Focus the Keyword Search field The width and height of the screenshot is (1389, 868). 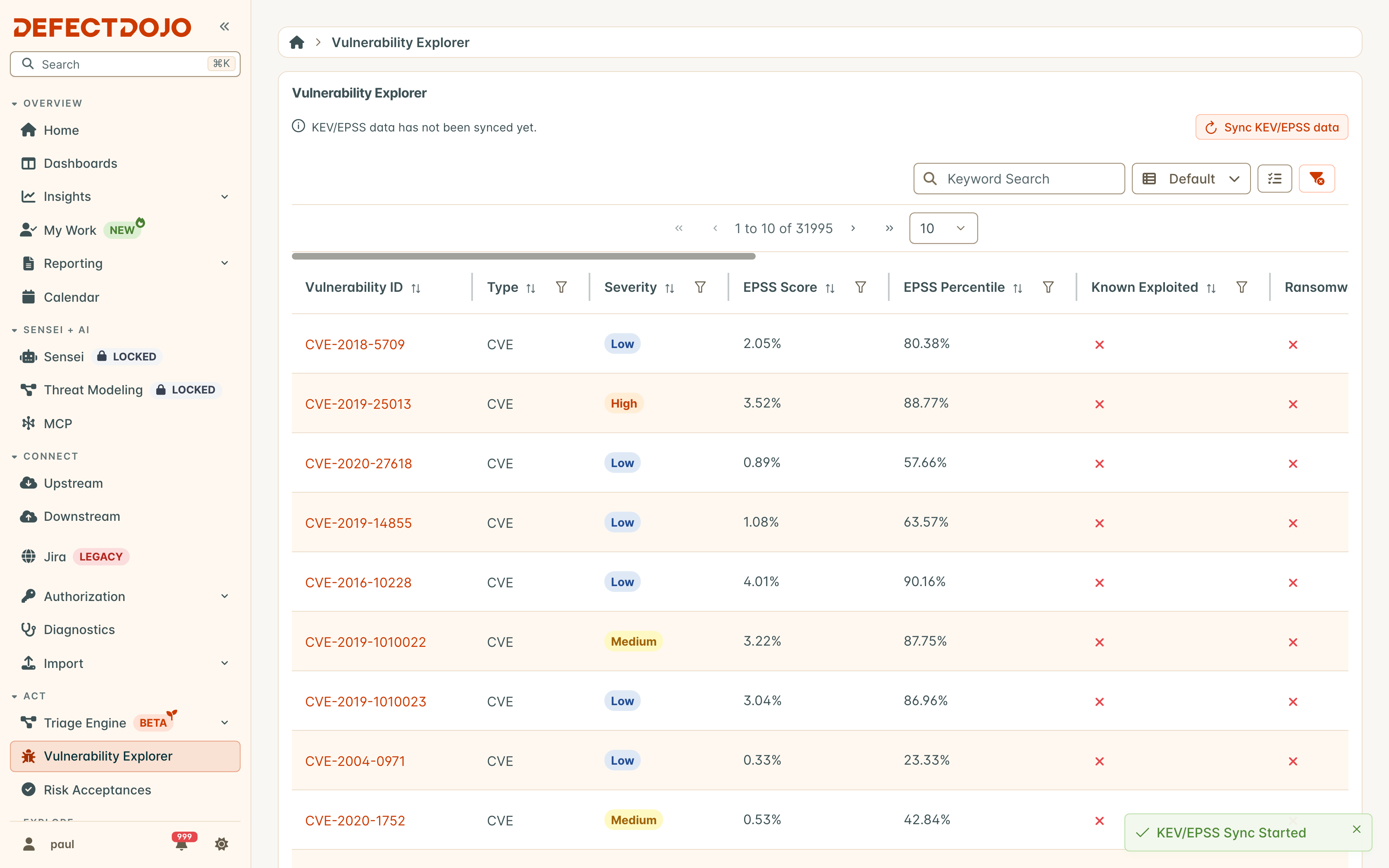(x=1019, y=179)
